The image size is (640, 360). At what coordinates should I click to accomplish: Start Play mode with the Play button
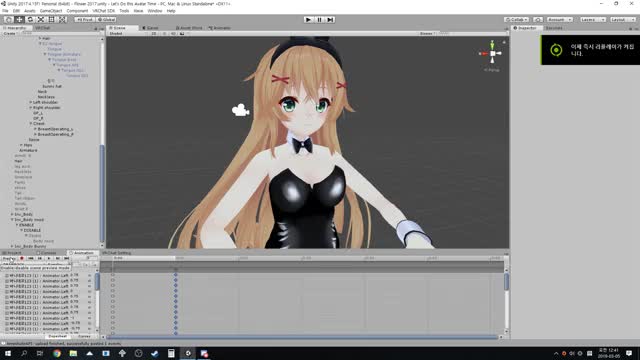click(x=309, y=20)
